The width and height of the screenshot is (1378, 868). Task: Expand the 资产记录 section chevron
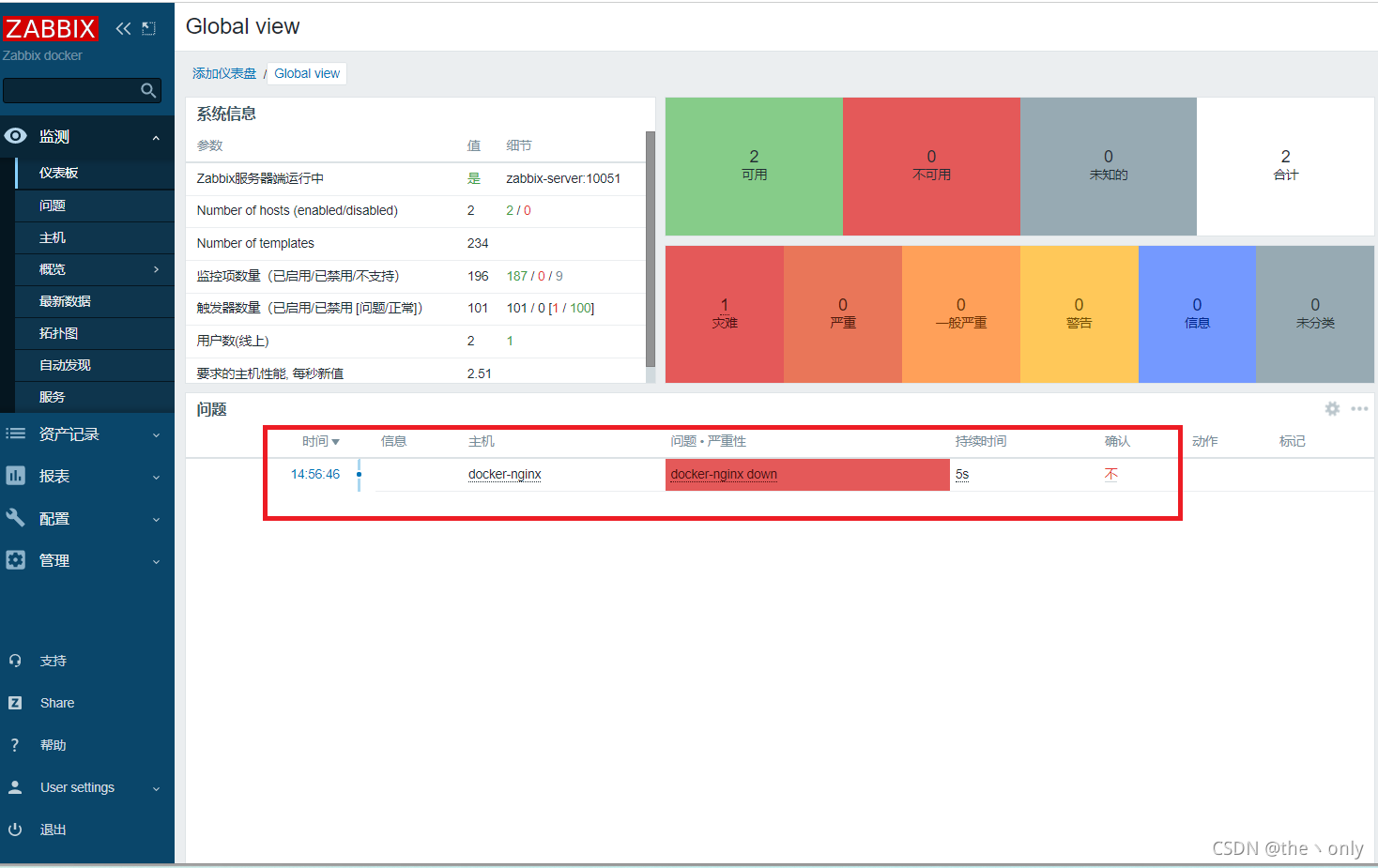[156, 435]
